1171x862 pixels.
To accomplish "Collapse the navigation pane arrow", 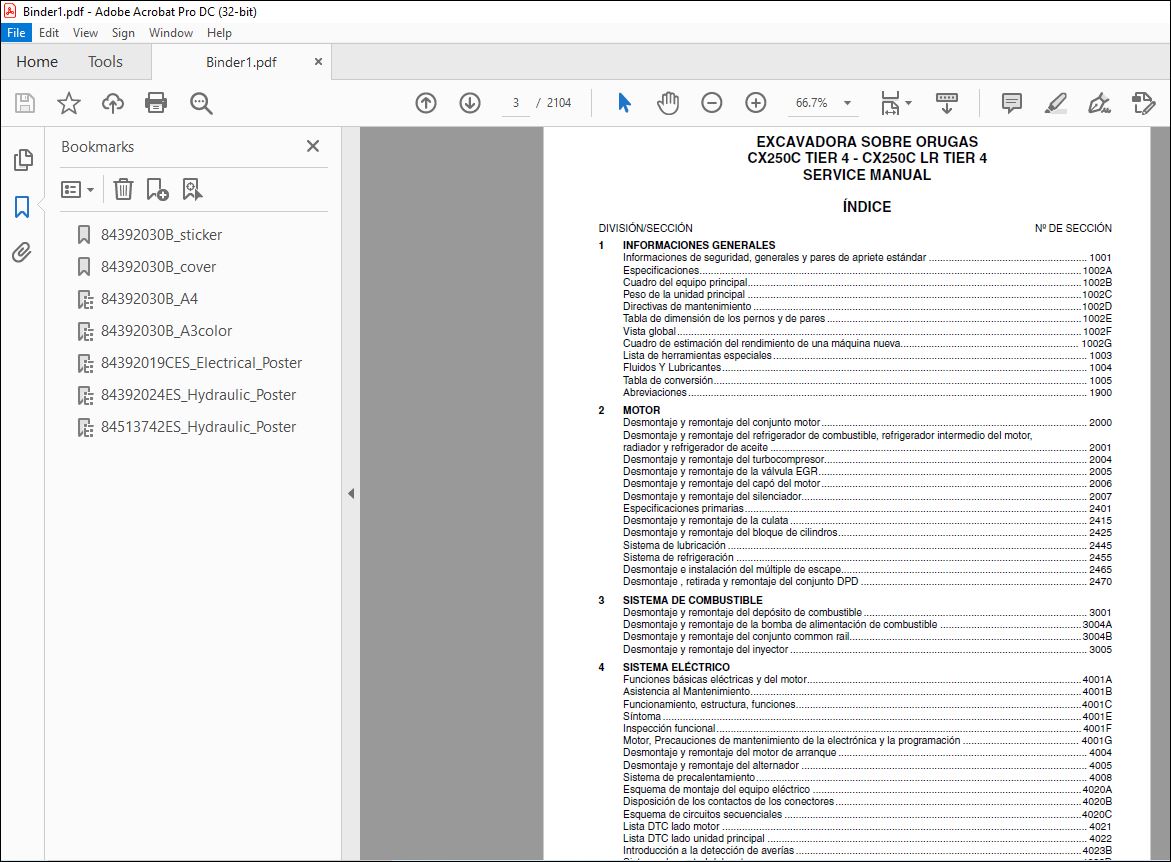I will pos(351,494).
